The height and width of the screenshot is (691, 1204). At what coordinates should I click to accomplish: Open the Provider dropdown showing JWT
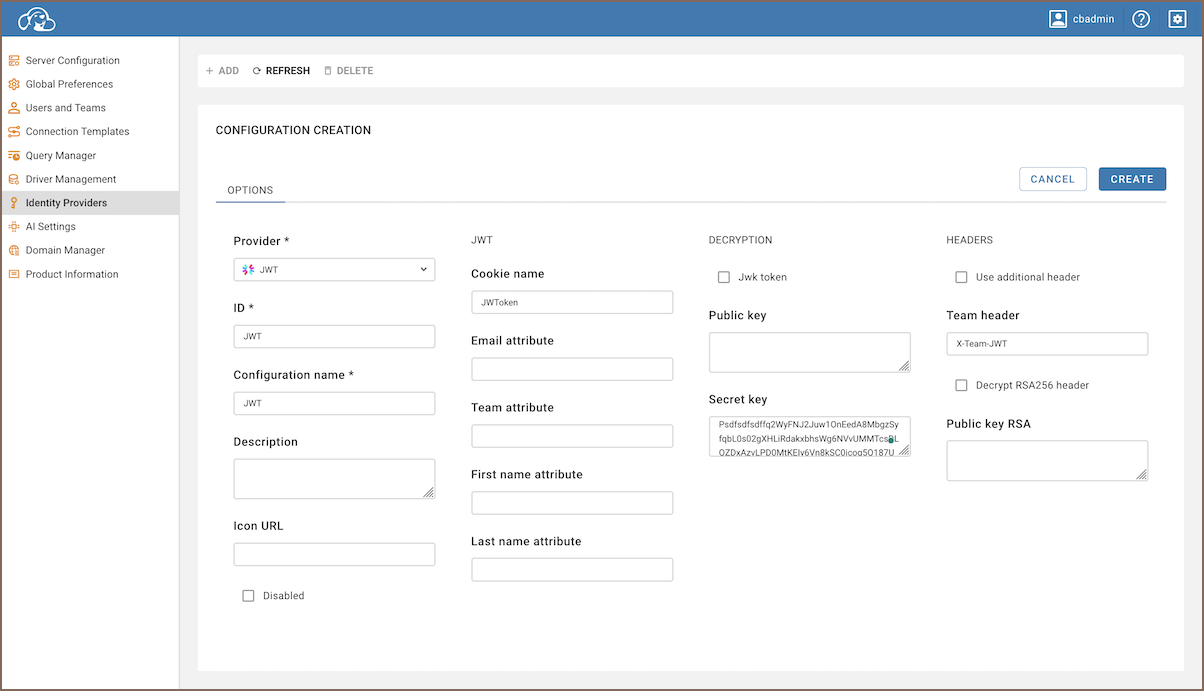pos(334,269)
